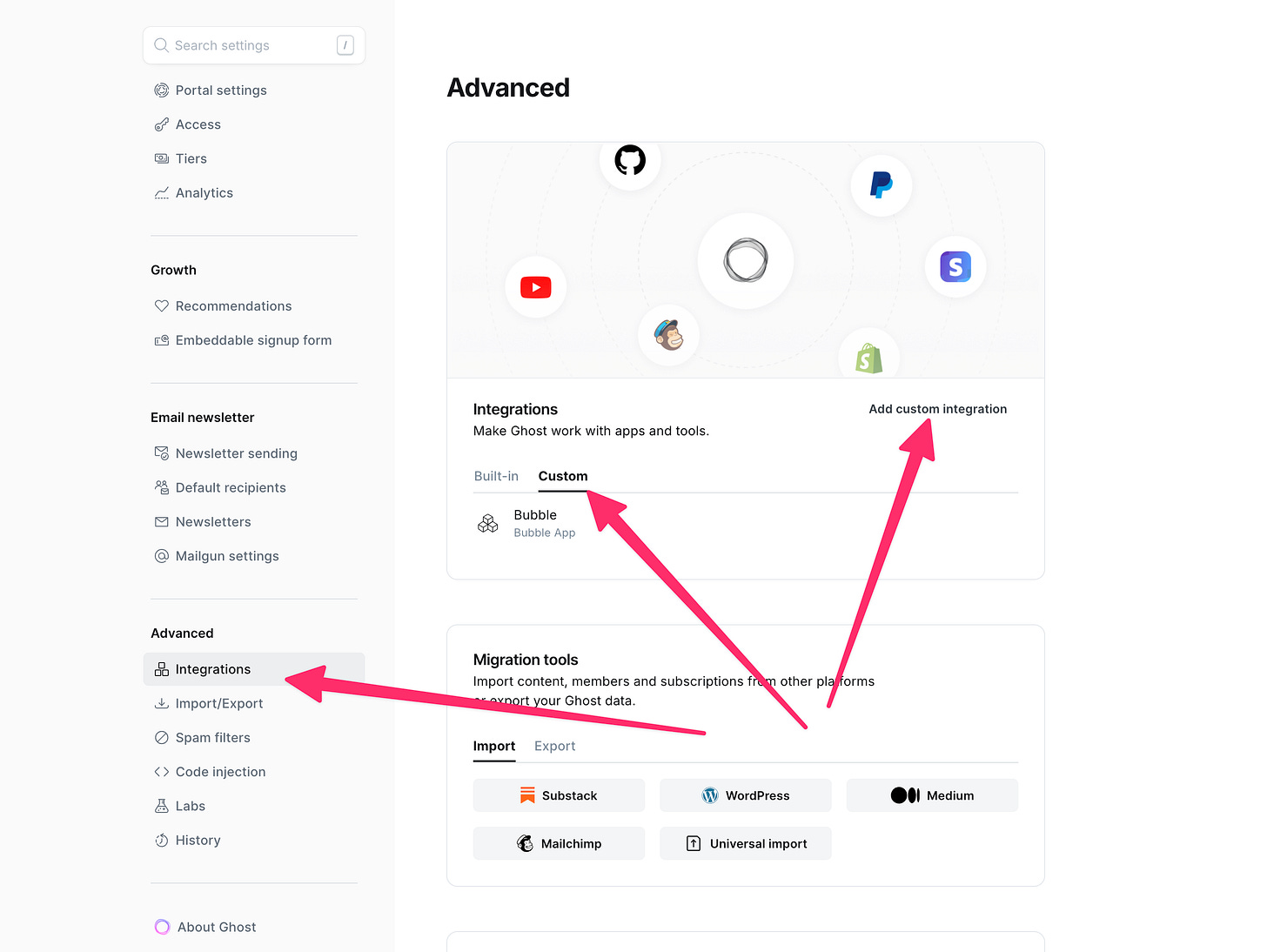Click the Mailchimp monkey logo in banner
Viewport: 1267px width, 952px height.
[669, 335]
